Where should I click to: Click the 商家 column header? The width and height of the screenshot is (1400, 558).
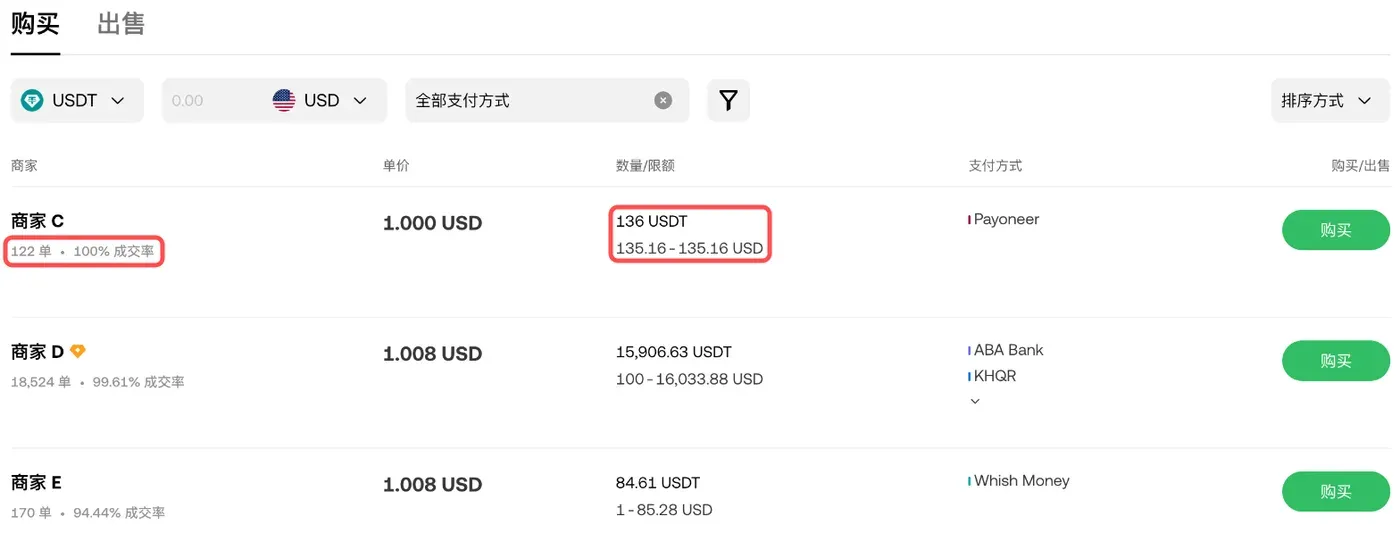[24, 166]
